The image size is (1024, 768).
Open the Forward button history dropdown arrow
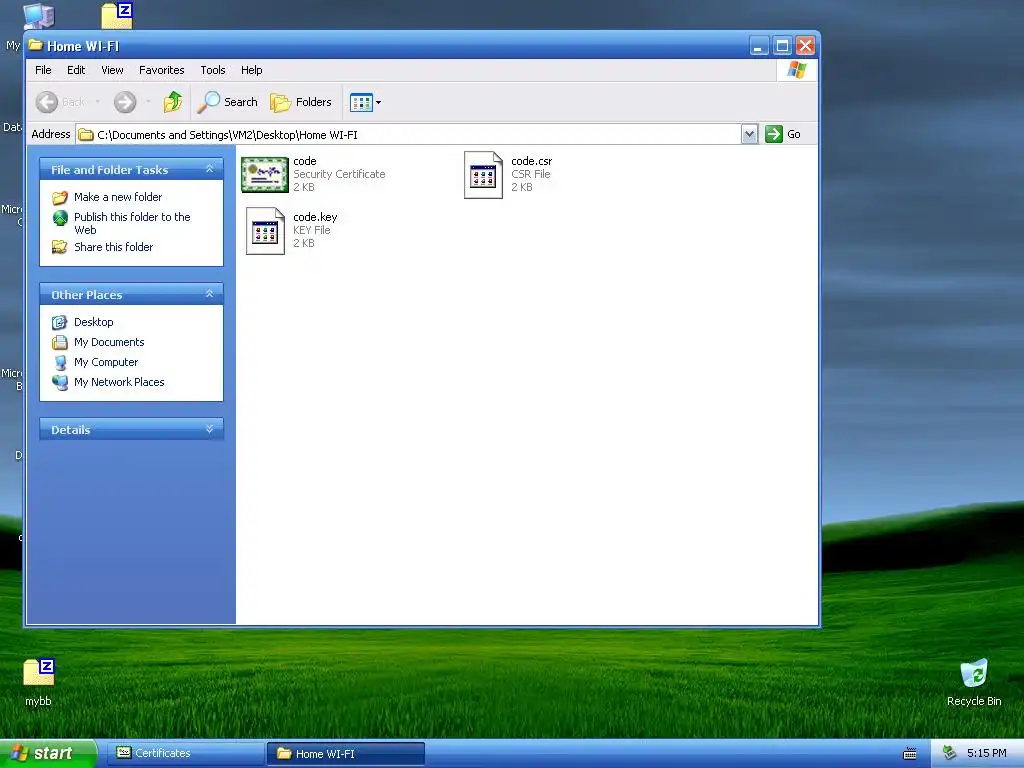[x=148, y=102]
